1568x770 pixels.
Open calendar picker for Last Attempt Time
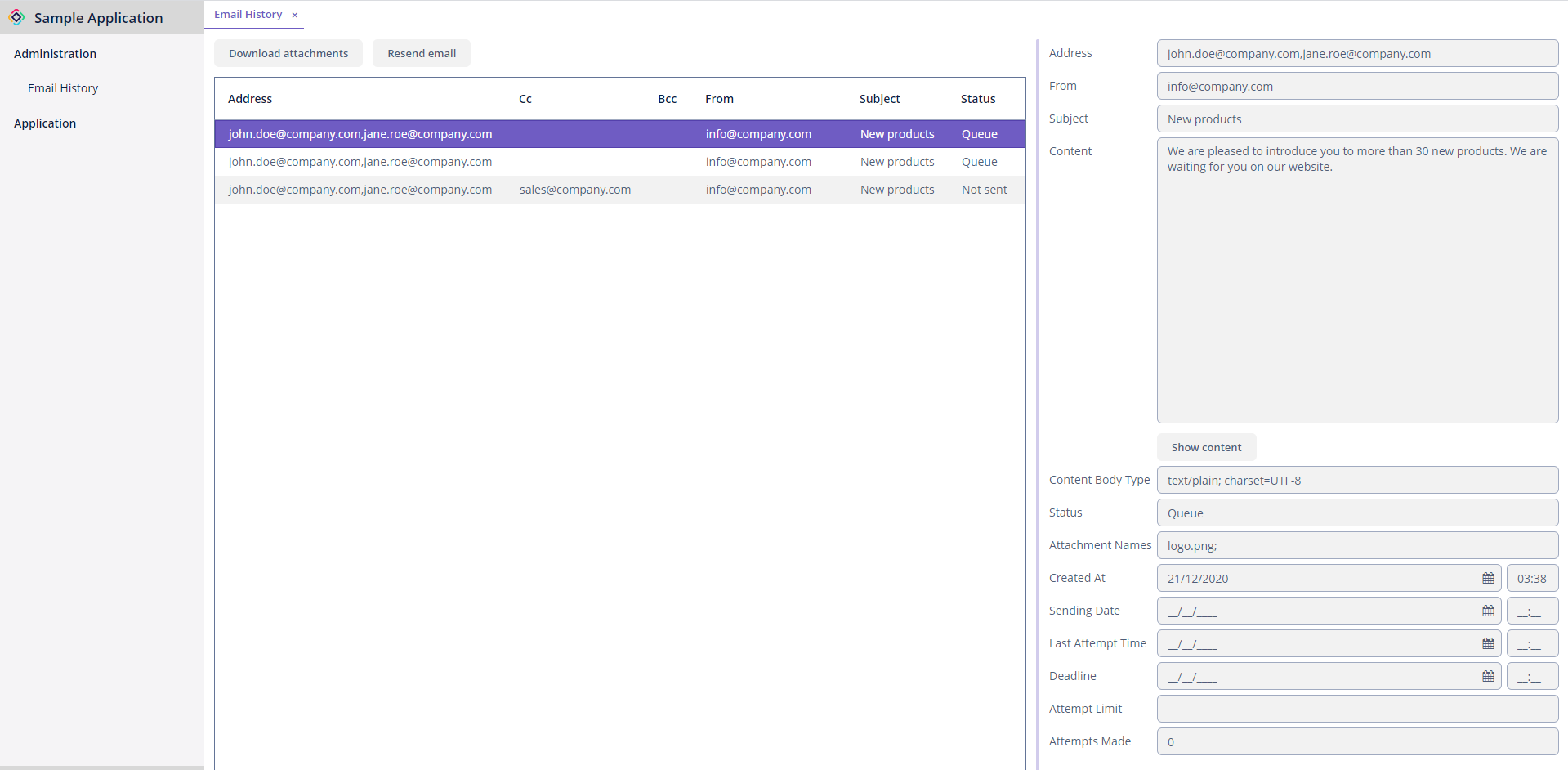pos(1488,643)
